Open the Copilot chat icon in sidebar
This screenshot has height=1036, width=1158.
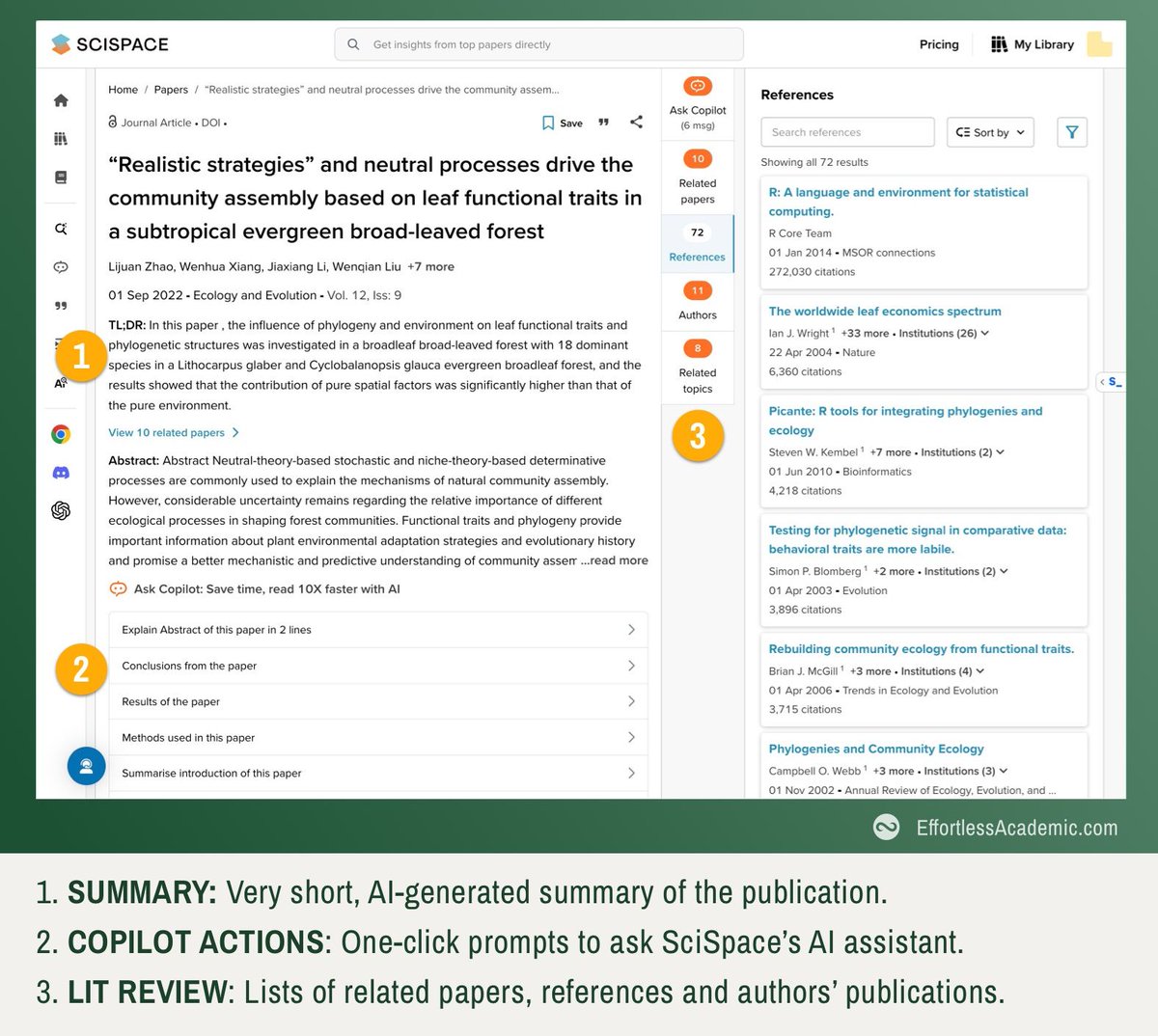click(x=61, y=267)
